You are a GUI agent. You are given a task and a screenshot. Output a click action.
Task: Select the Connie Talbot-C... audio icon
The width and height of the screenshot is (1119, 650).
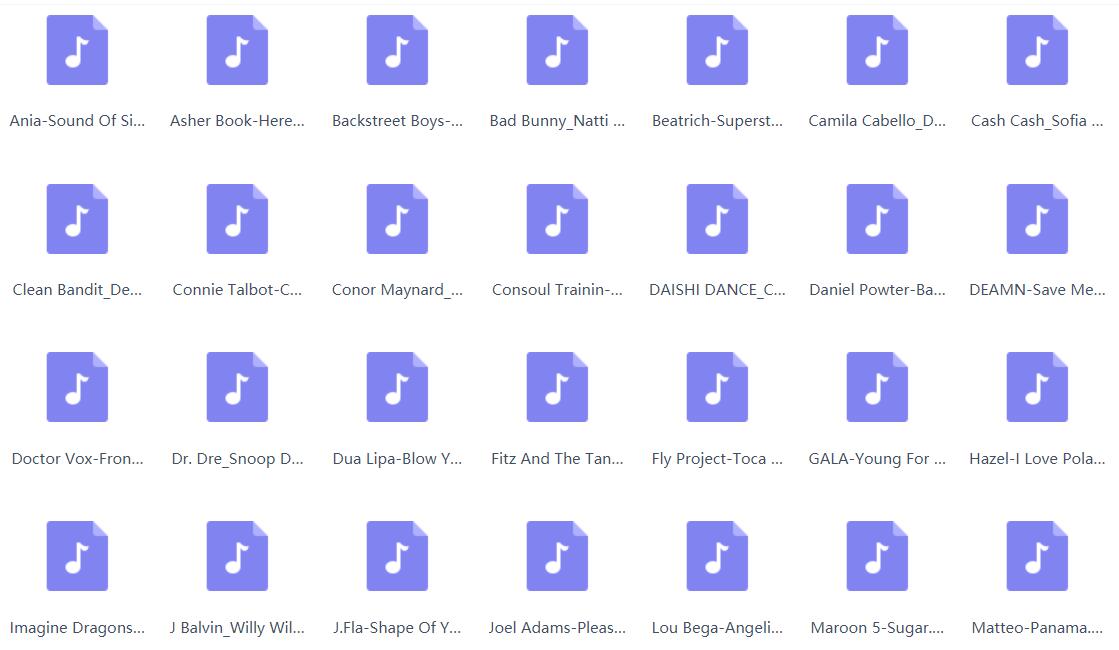[x=237, y=219]
